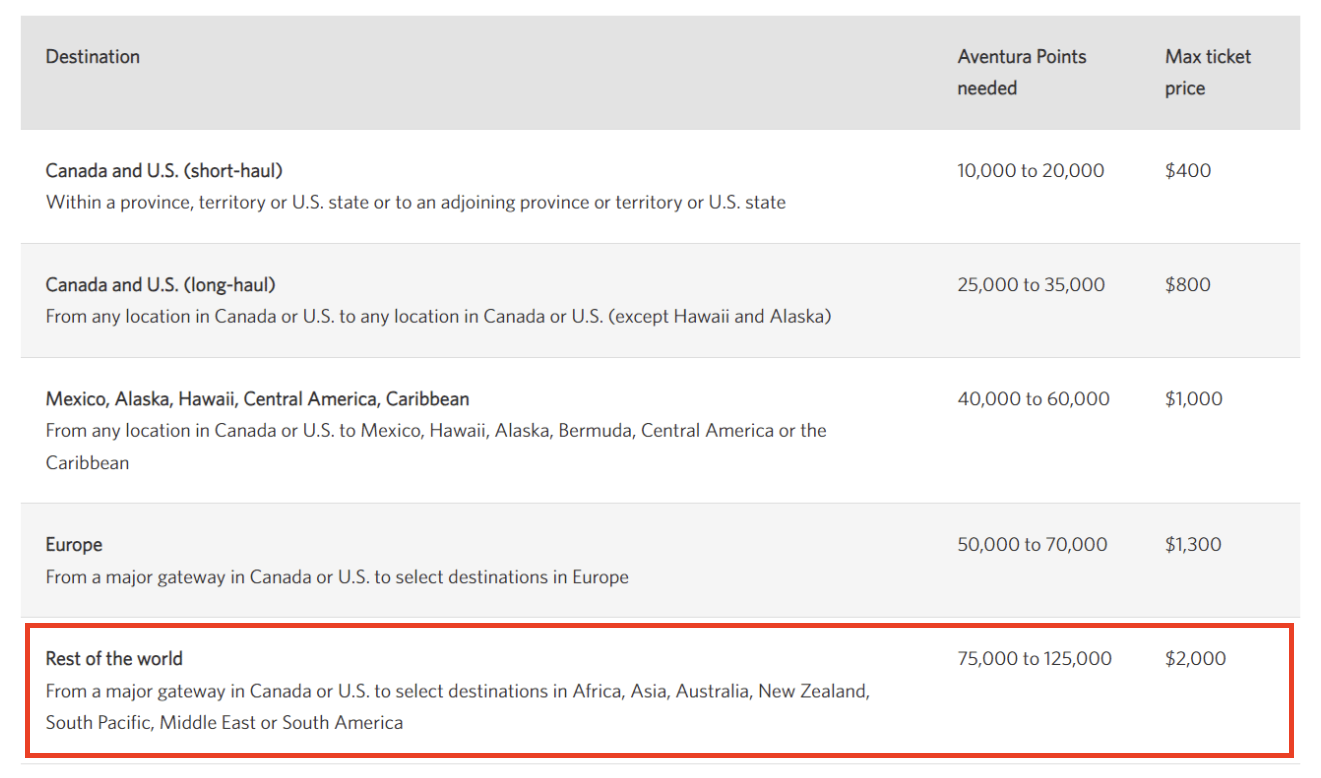Click the 10,000 to 20,000 points value
Viewport: 1321px width, 778px height.
coord(1030,171)
